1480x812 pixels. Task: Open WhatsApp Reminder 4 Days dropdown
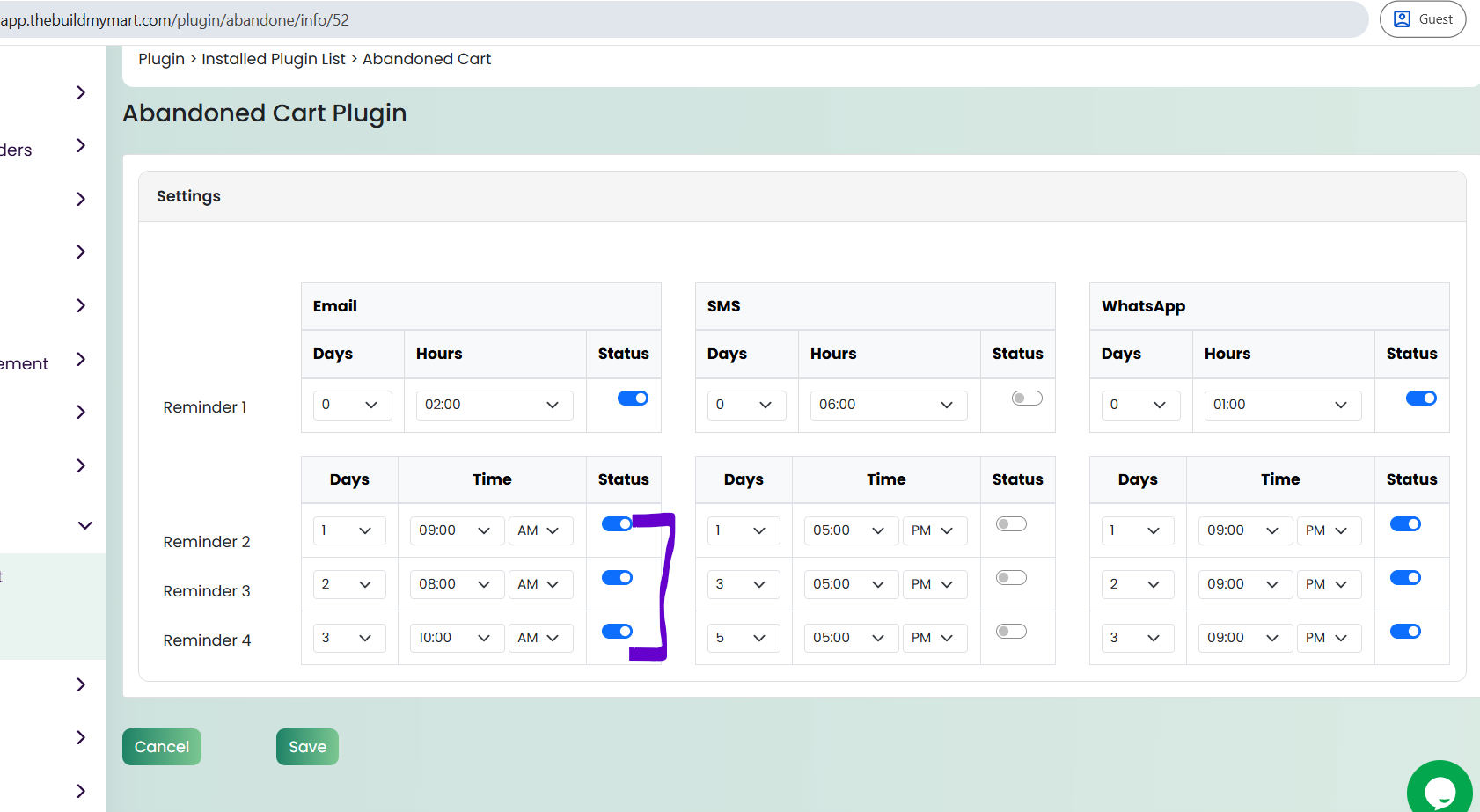click(x=1138, y=638)
